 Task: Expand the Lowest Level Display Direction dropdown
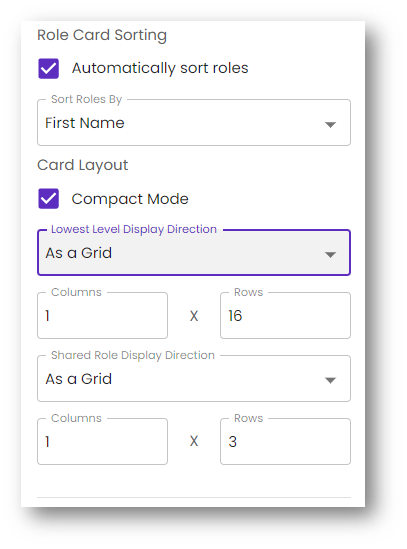tap(194, 252)
